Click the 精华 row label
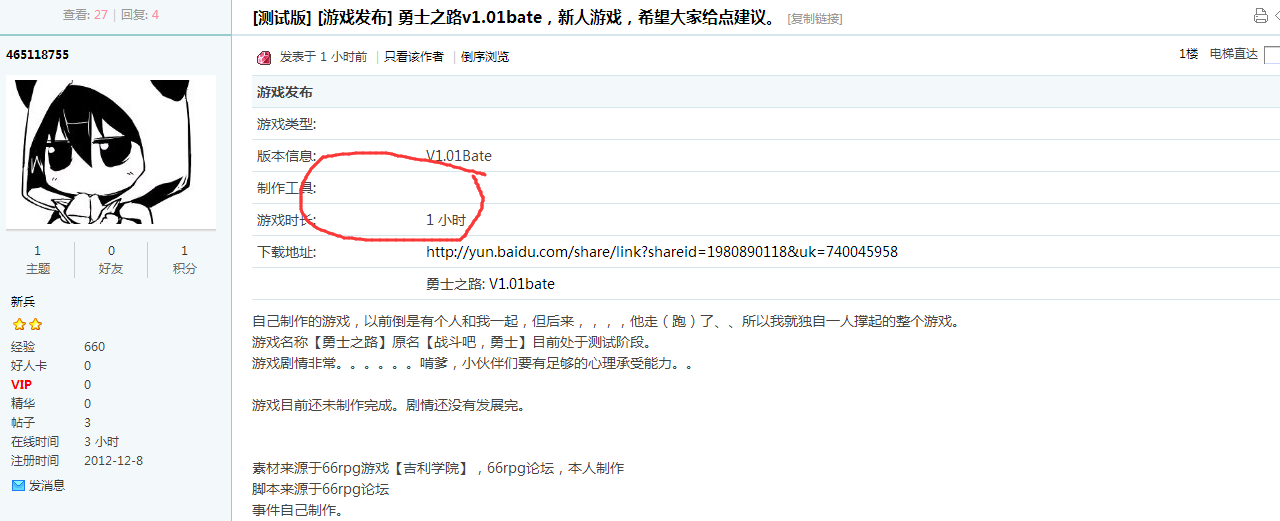The width and height of the screenshot is (1280, 521). [23, 404]
